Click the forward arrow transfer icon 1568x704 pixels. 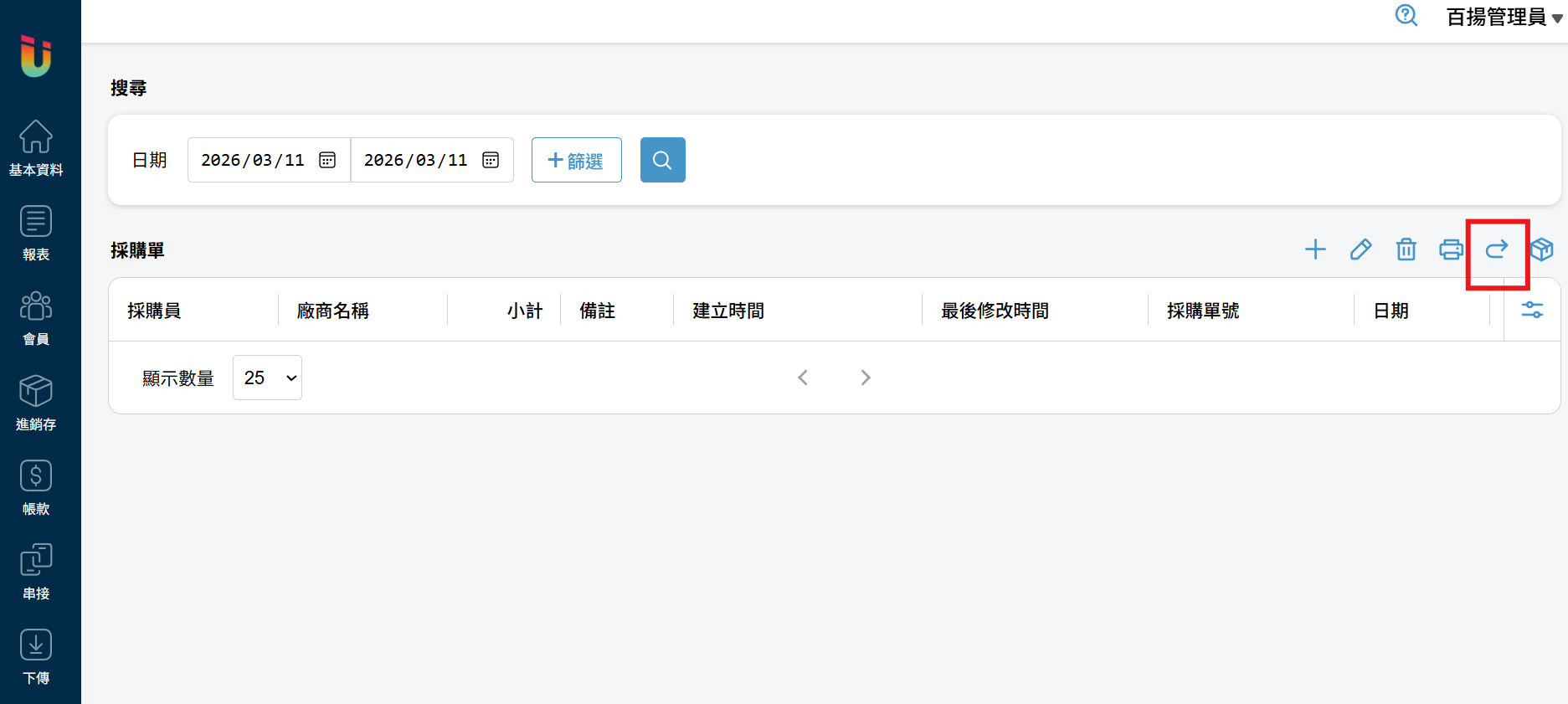pos(1496,249)
